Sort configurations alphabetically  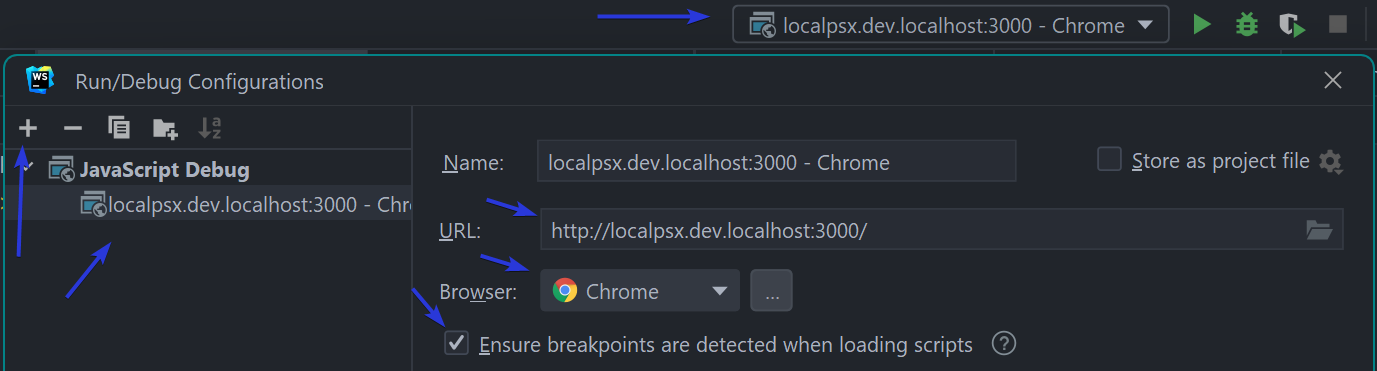pos(209,128)
